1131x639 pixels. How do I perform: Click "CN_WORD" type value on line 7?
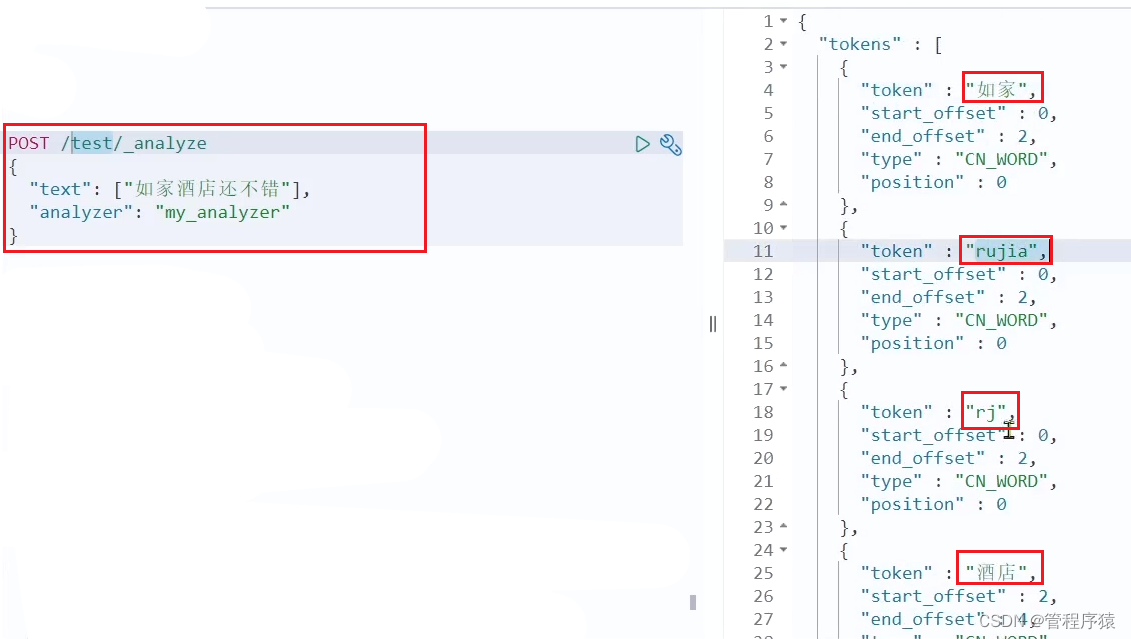(x=1001, y=159)
